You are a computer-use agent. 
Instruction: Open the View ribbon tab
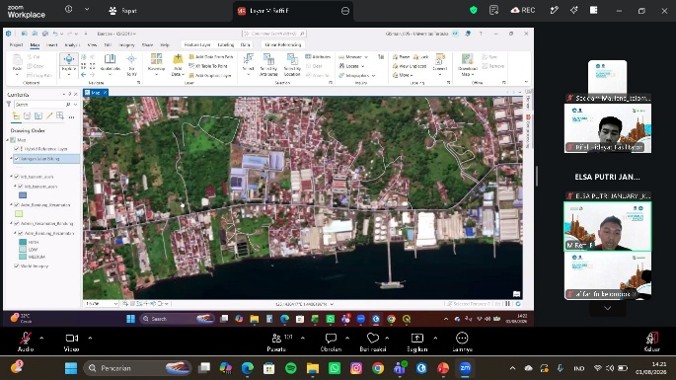(x=92, y=44)
